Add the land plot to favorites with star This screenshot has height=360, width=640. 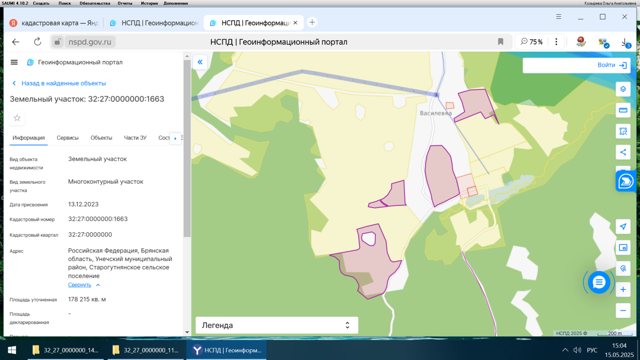17,118
